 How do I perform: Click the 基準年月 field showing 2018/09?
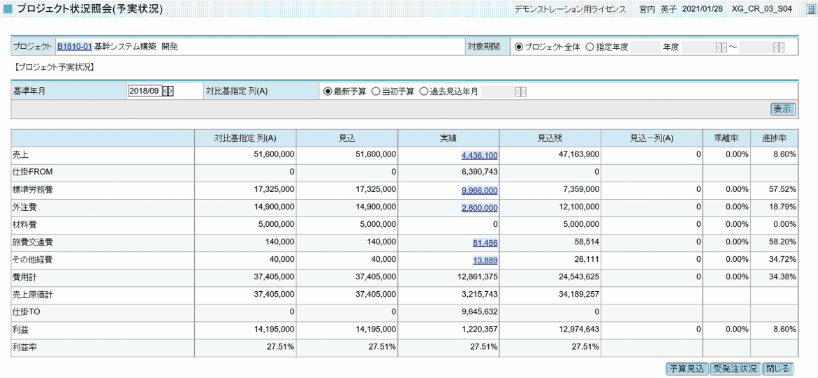145,91
